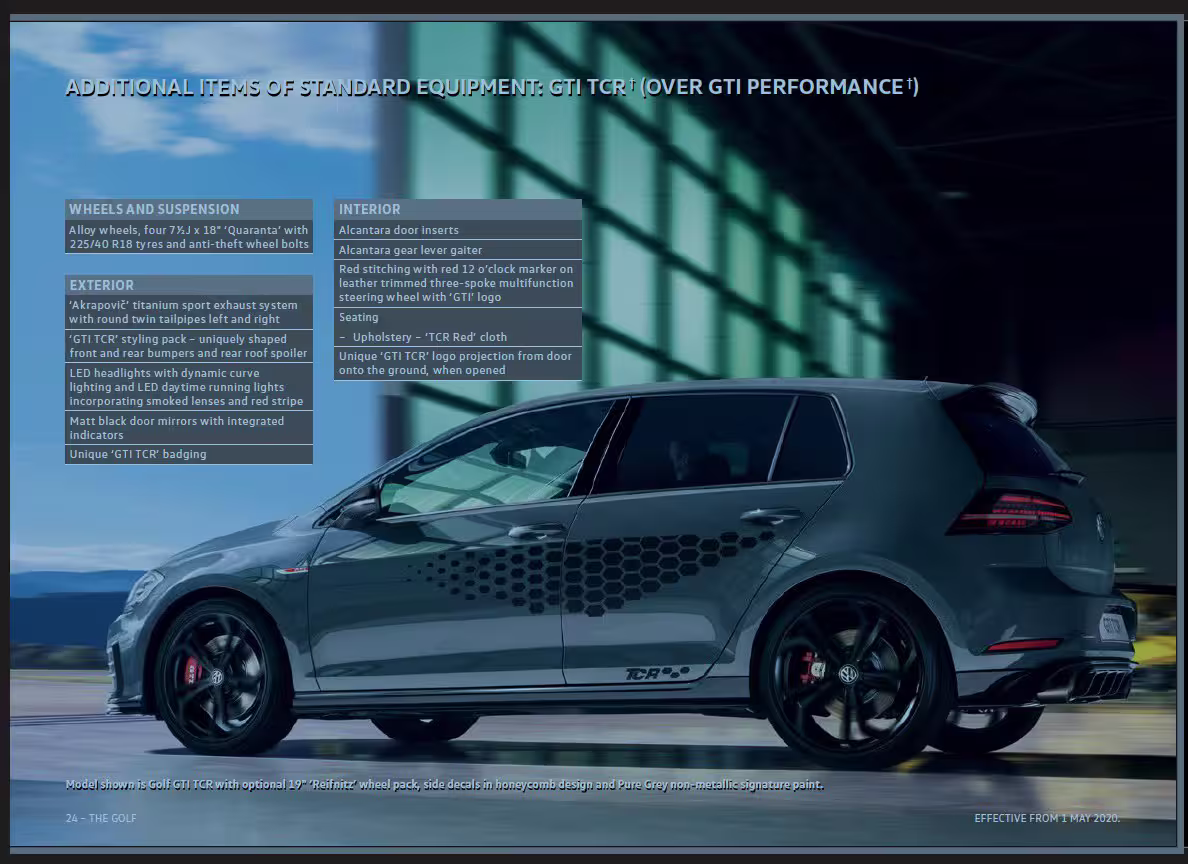
Task: Click the TCR decal on the car's side sill
Action: click(657, 673)
